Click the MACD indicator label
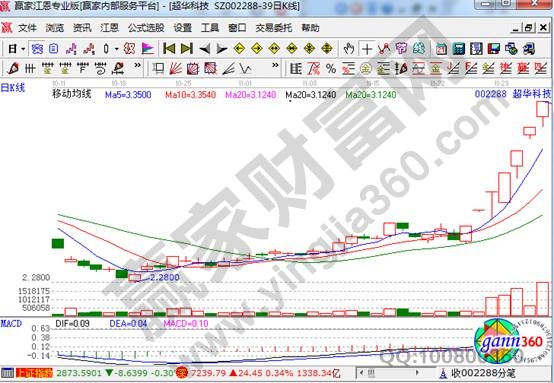This screenshot has width=554, height=383. point(11,323)
